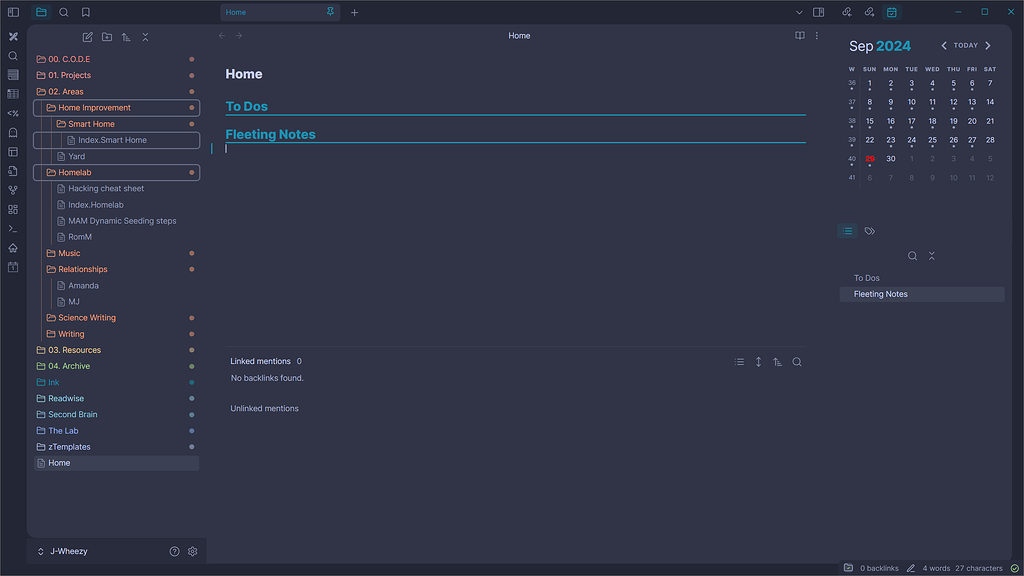Open the Tags view in the right panel
The height and width of the screenshot is (576, 1024).
tap(869, 230)
